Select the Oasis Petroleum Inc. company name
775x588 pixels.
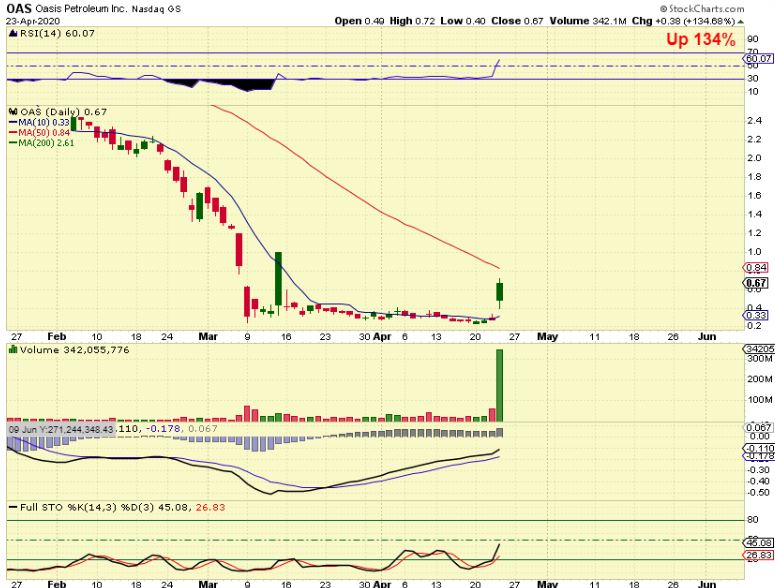(x=81, y=9)
